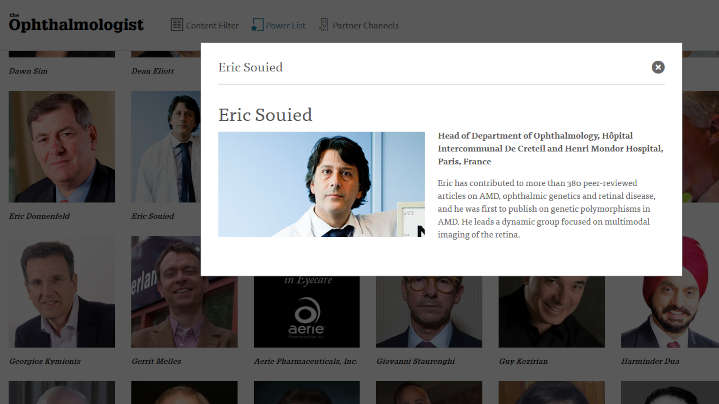The image size is (719, 404).
Task: Open Georgios Kymionis portrait thumbnail
Action: click(62, 292)
